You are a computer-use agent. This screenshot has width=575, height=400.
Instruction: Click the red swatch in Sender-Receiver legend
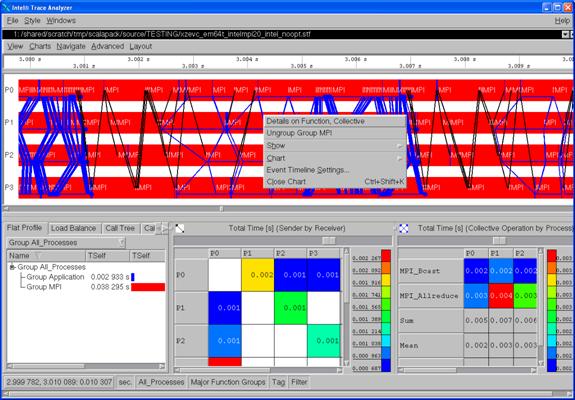(386, 256)
